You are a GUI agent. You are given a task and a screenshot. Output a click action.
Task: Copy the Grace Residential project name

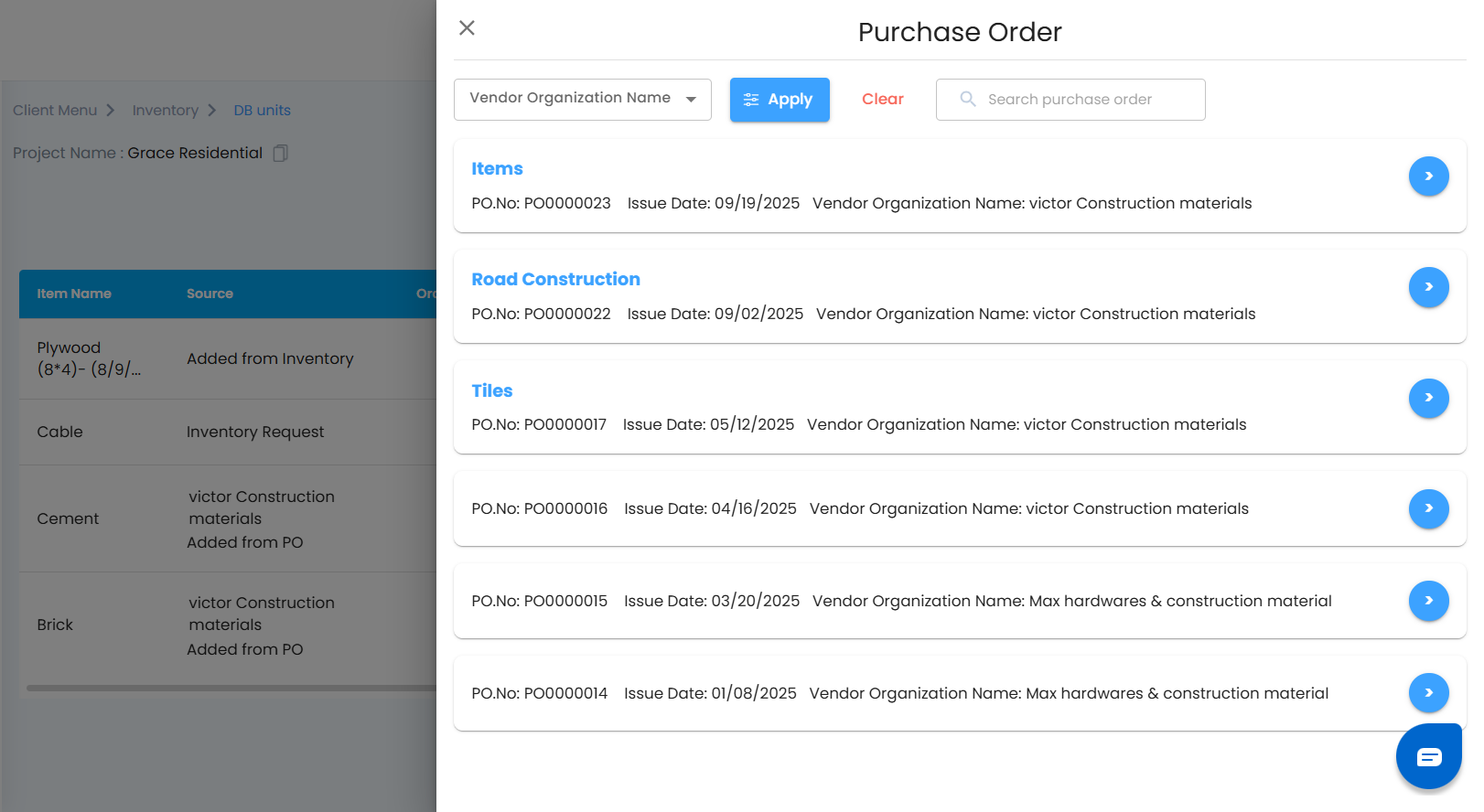281,154
